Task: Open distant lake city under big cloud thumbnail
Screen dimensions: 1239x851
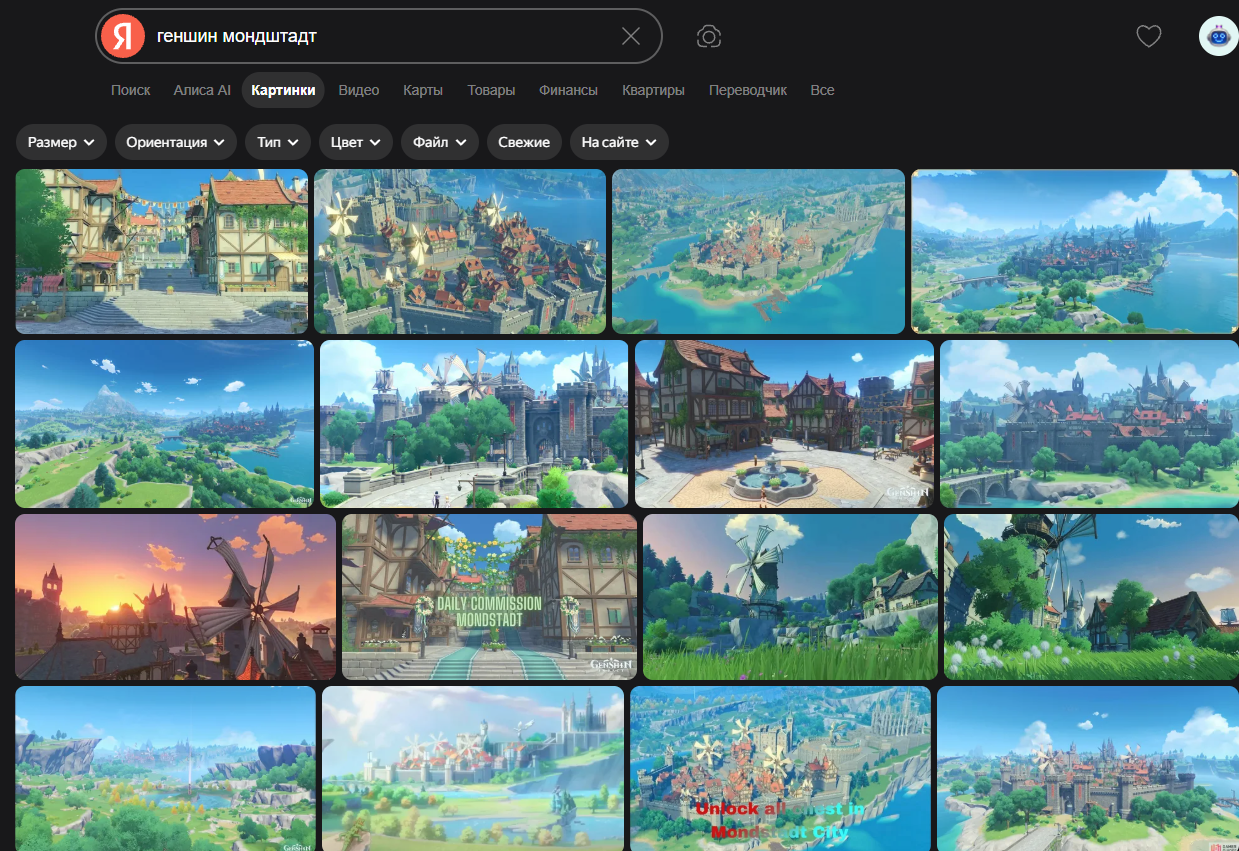Action: [1075, 251]
